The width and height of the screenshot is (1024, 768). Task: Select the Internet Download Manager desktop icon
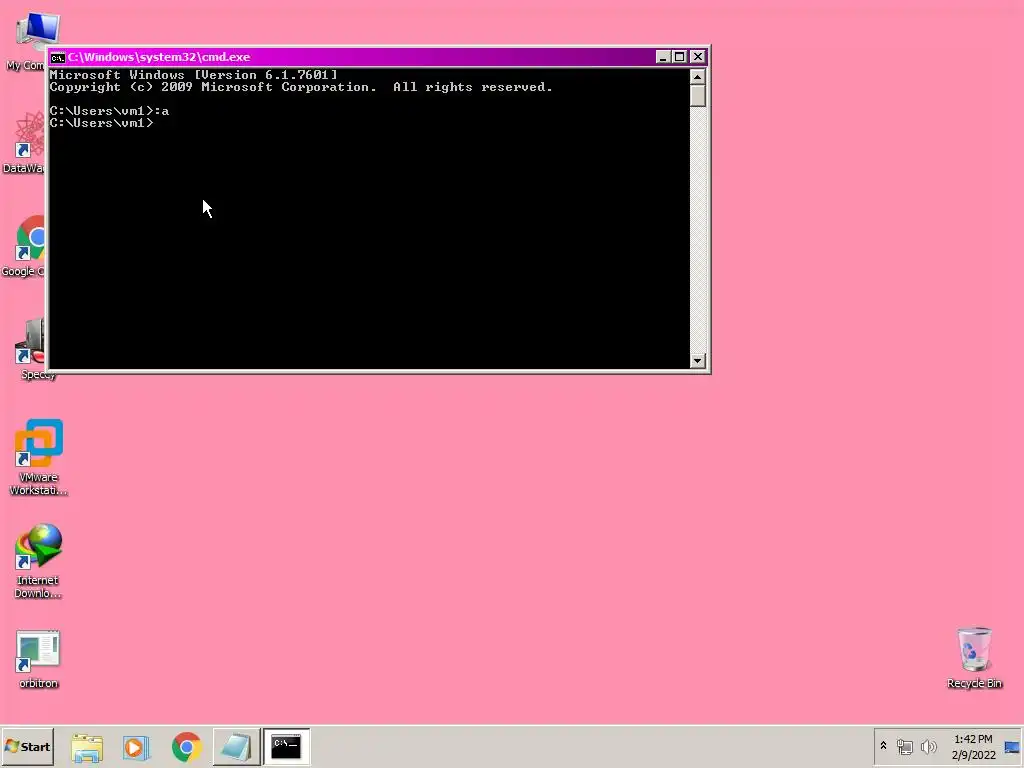pos(39,560)
